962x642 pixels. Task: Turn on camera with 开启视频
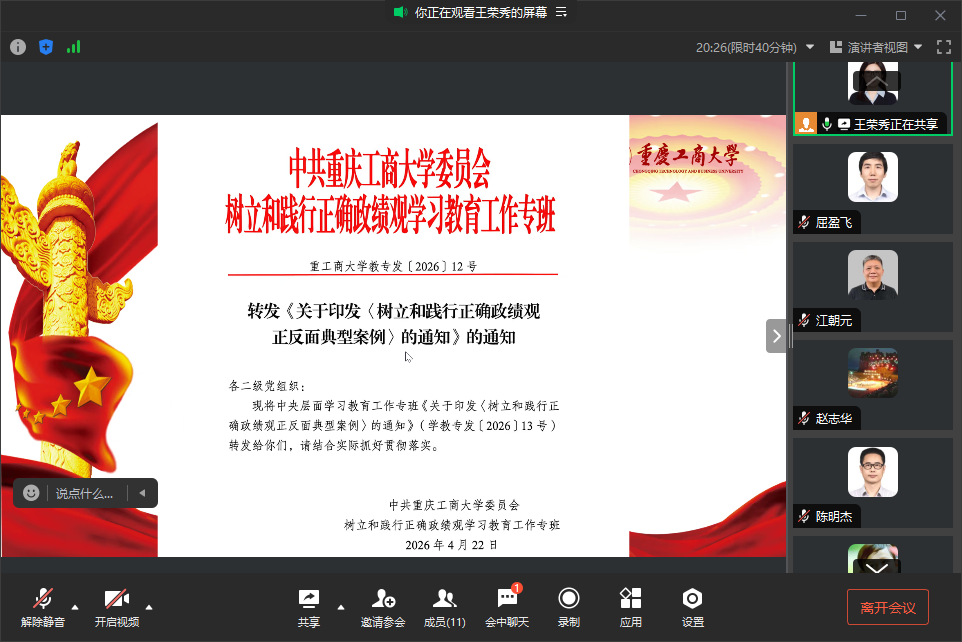[x=117, y=608]
